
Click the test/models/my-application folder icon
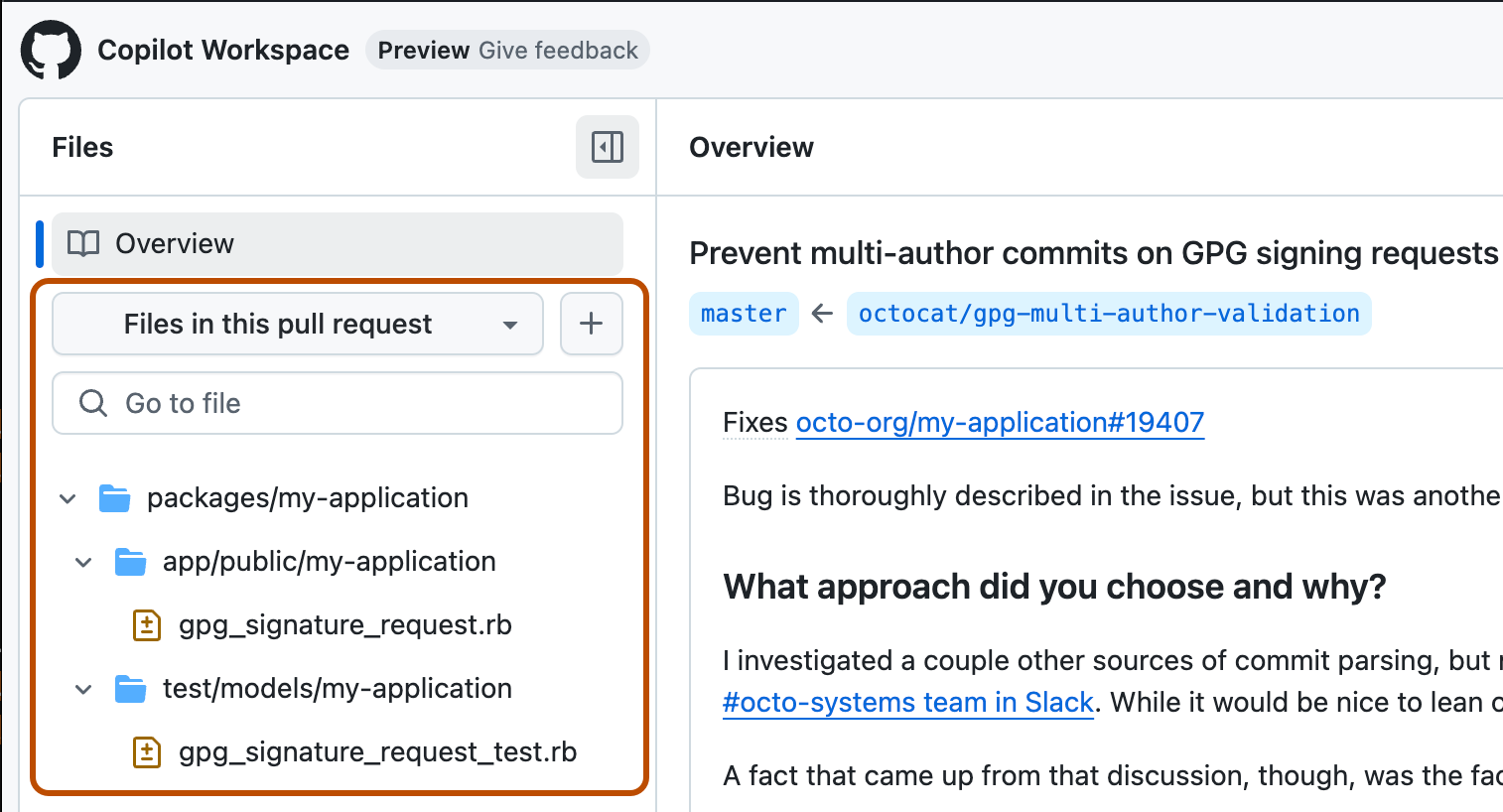[131, 688]
